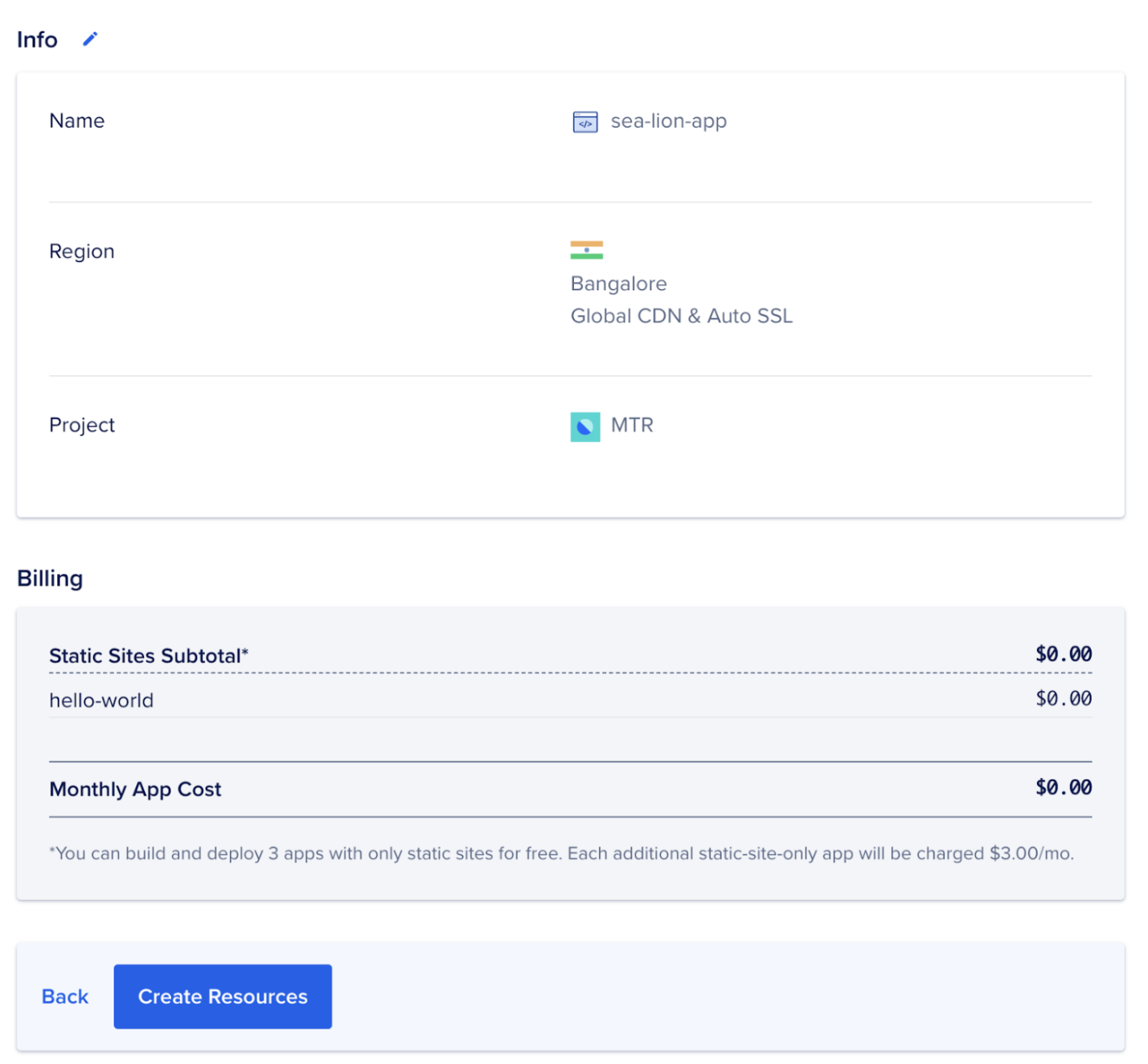Click the app icon next to sea-lion-app

pos(585,121)
